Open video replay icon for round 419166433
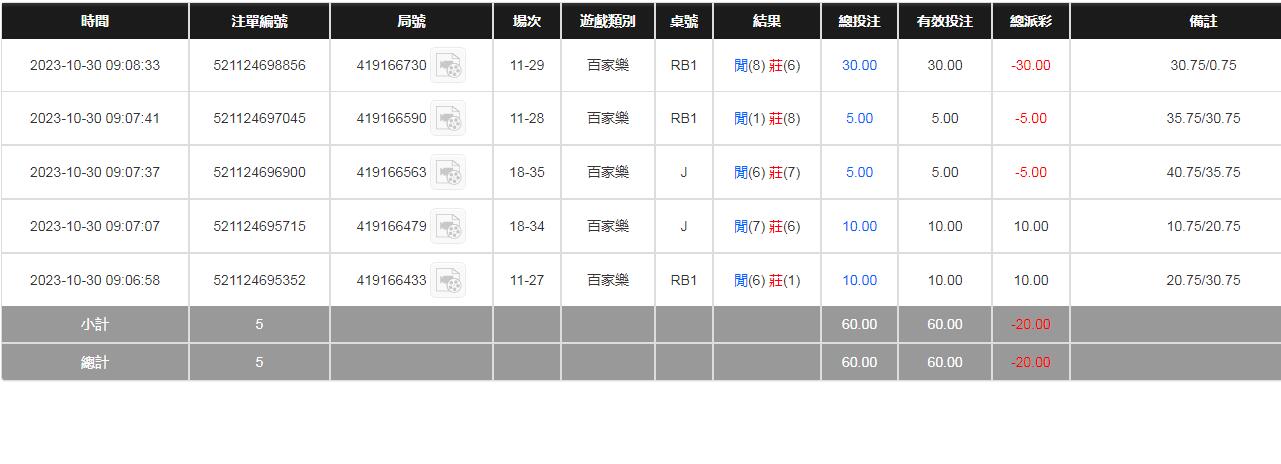Screen dimensions: 1281x464 [448, 281]
